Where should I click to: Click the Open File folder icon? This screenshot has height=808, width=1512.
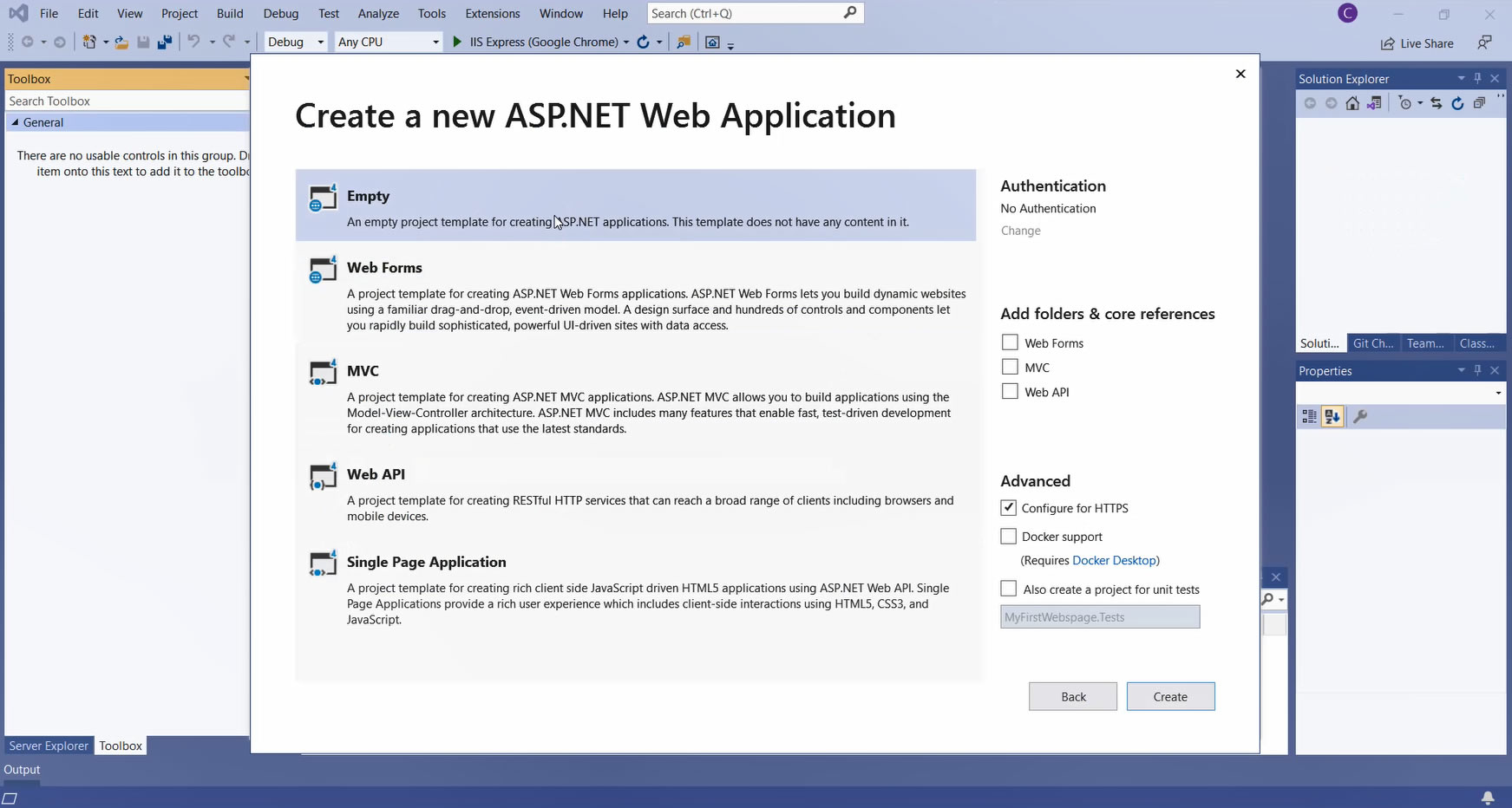(121, 42)
